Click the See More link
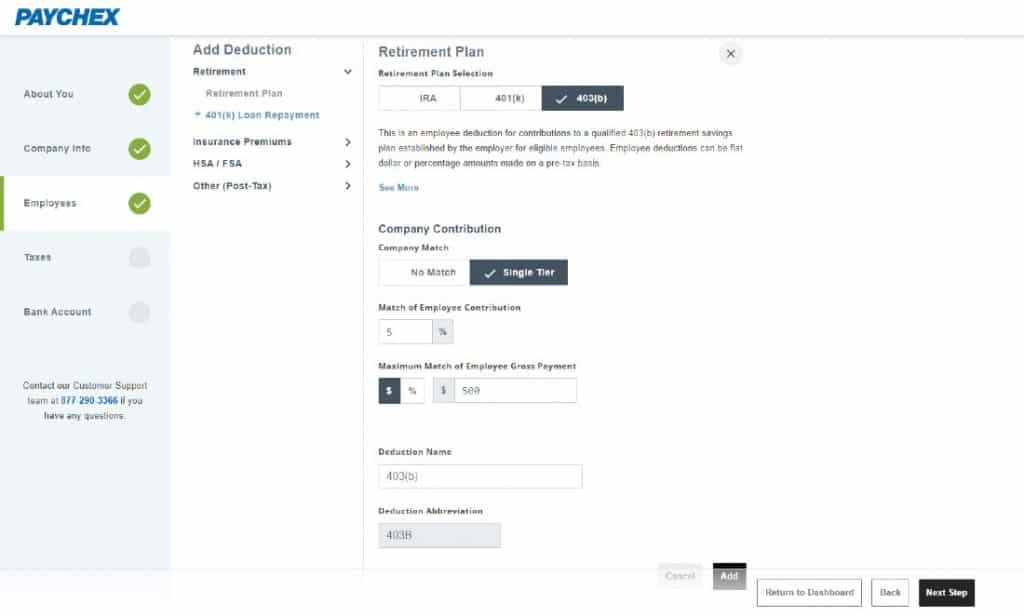Screen dimensions: 1024x616 pyautogui.click(x=397, y=188)
